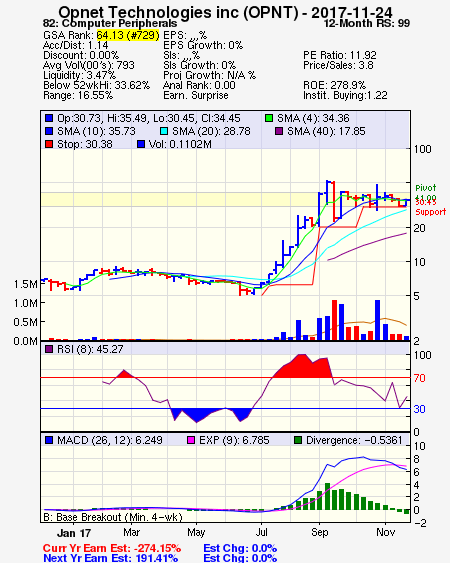
Task: Click the tallest red volume bar in September
Action: [334, 320]
